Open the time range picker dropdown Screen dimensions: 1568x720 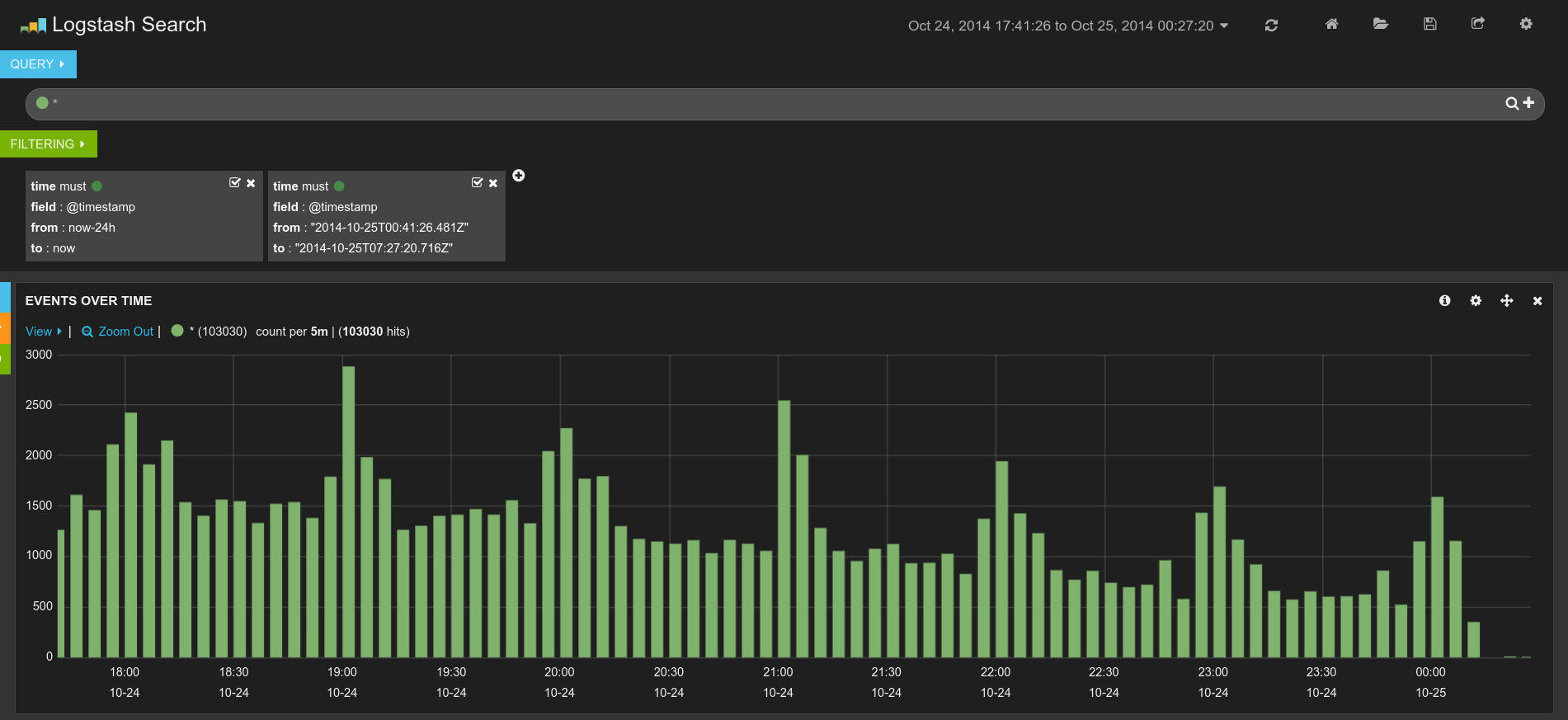1068,26
